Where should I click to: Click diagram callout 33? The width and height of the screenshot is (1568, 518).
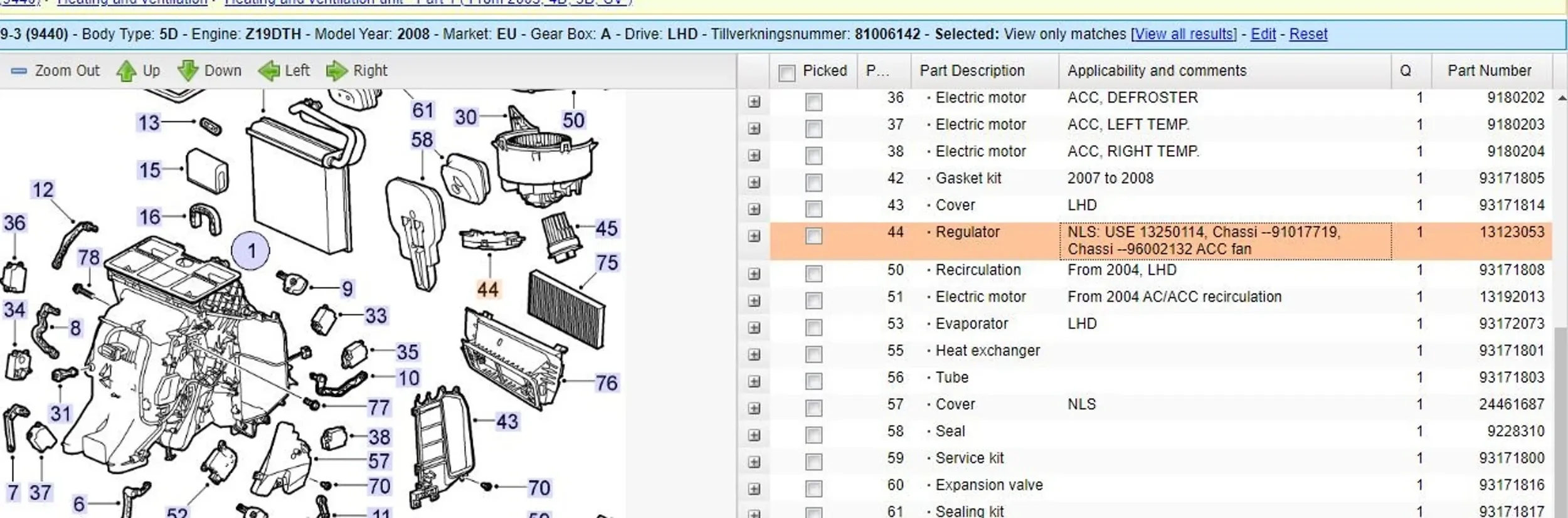(x=376, y=315)
